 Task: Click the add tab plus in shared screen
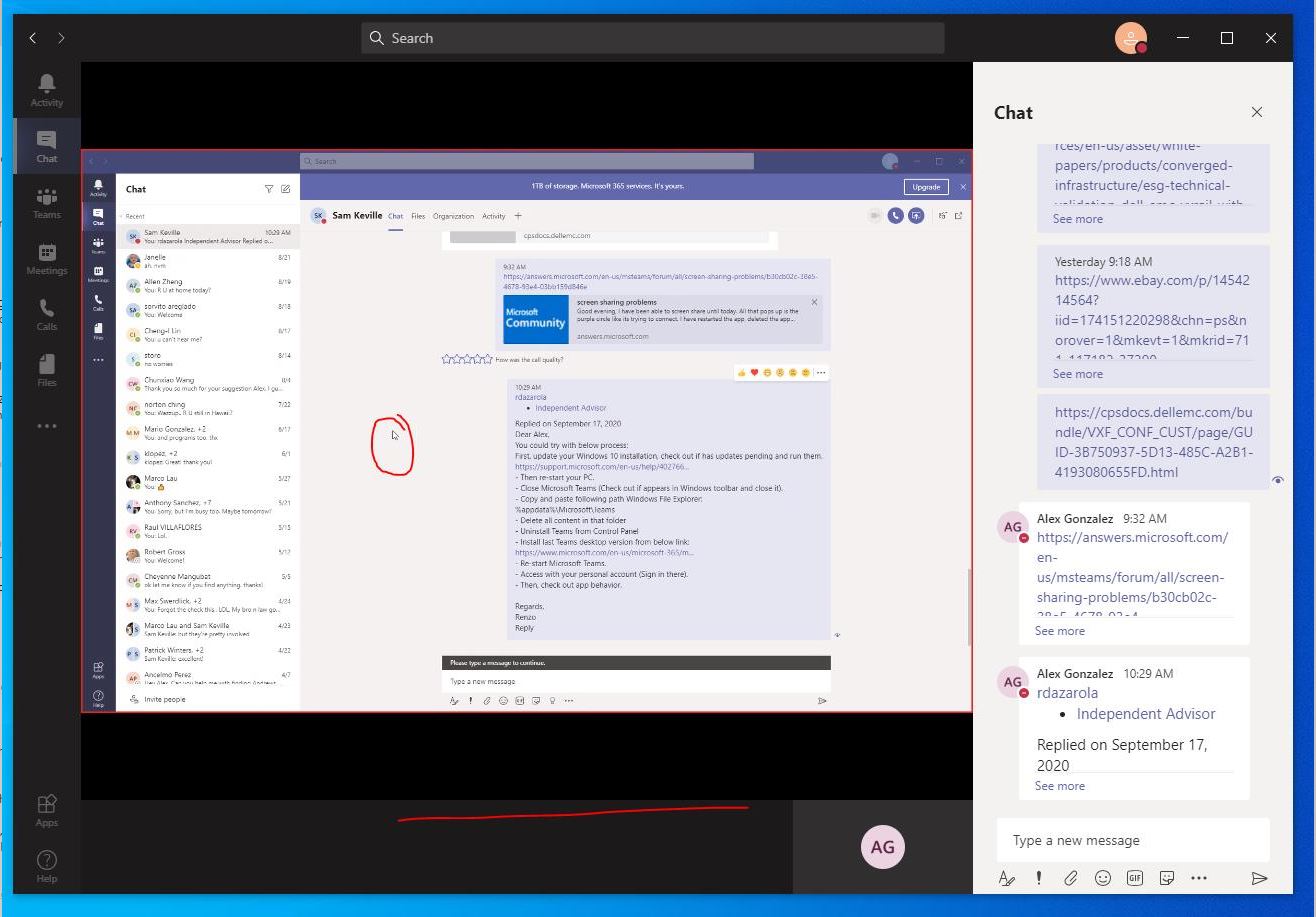point(518,216)
